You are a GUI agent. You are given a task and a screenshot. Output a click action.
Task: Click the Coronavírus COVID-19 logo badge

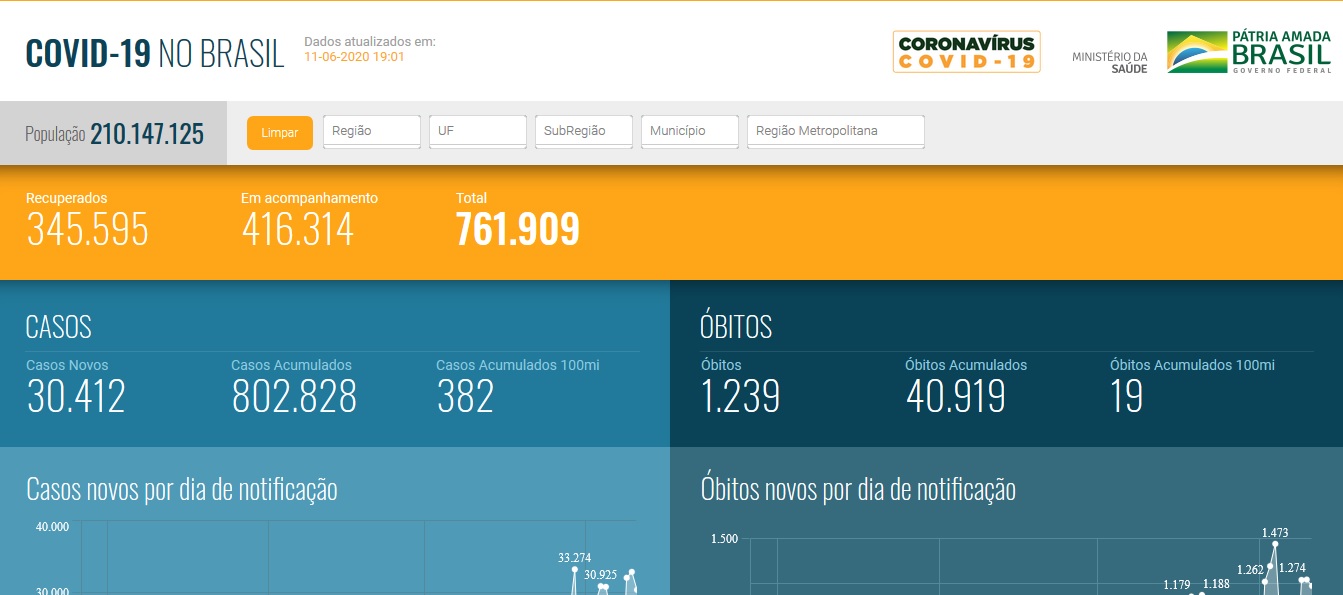[x=966, y=52]
